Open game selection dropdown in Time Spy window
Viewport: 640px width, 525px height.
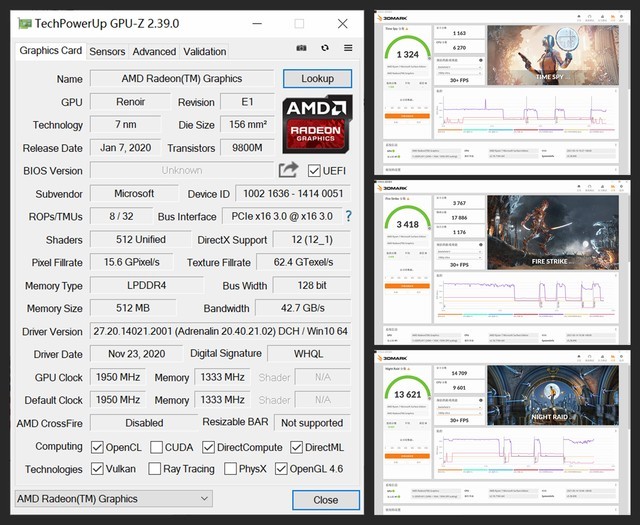(x=460, y=67)
